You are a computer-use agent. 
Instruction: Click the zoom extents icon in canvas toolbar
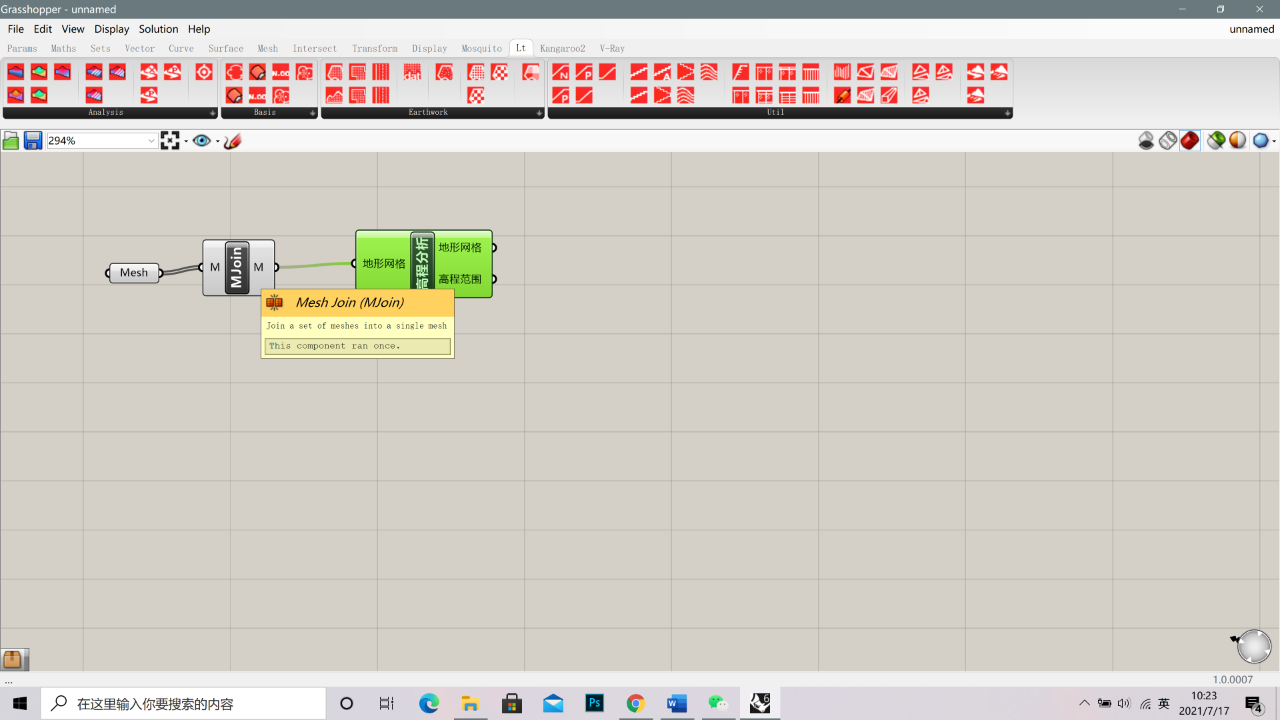(x=170, y=141)
